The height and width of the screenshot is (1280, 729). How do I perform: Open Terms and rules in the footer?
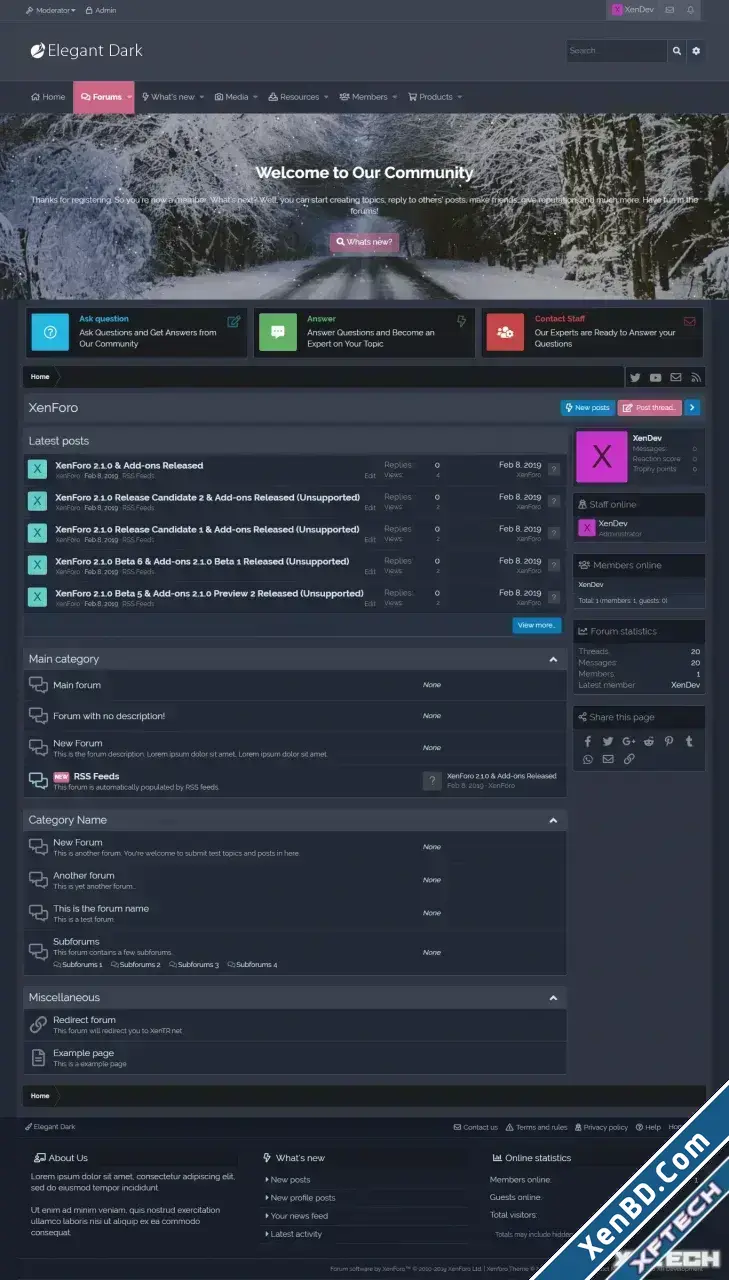(536, 1127)
